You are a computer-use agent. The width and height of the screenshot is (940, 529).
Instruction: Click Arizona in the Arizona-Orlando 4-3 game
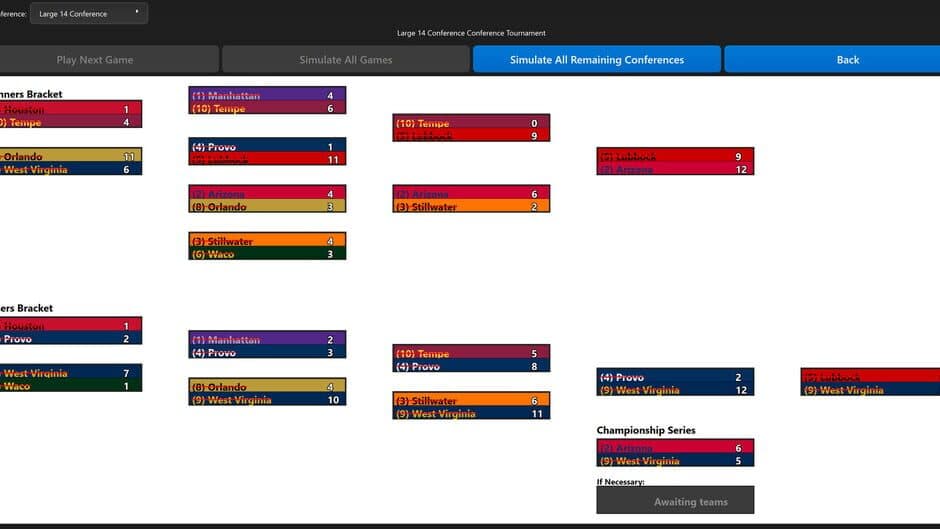coord(267,193)
